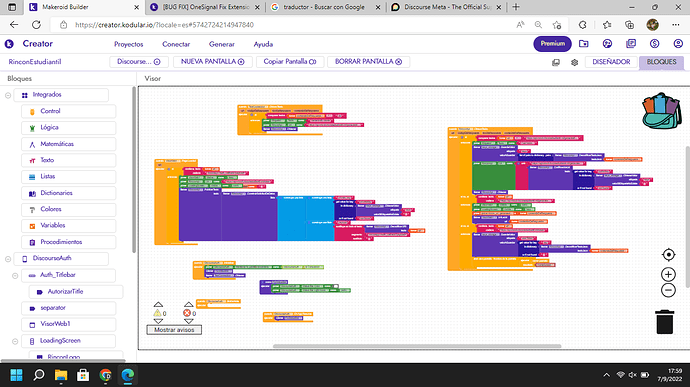Open the Conectar menu
Viewport: 690px width, 387px height.
[176, 44]
